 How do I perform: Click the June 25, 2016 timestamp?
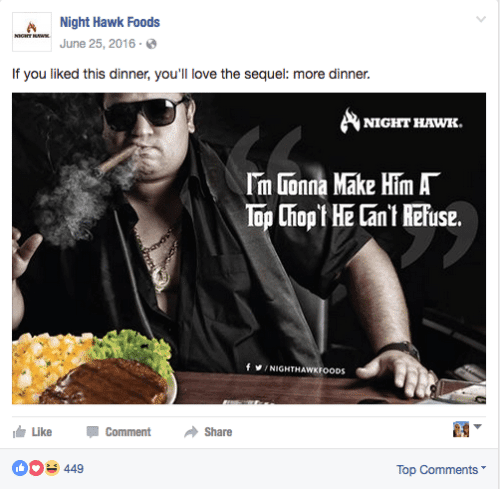tap(98, 44)
